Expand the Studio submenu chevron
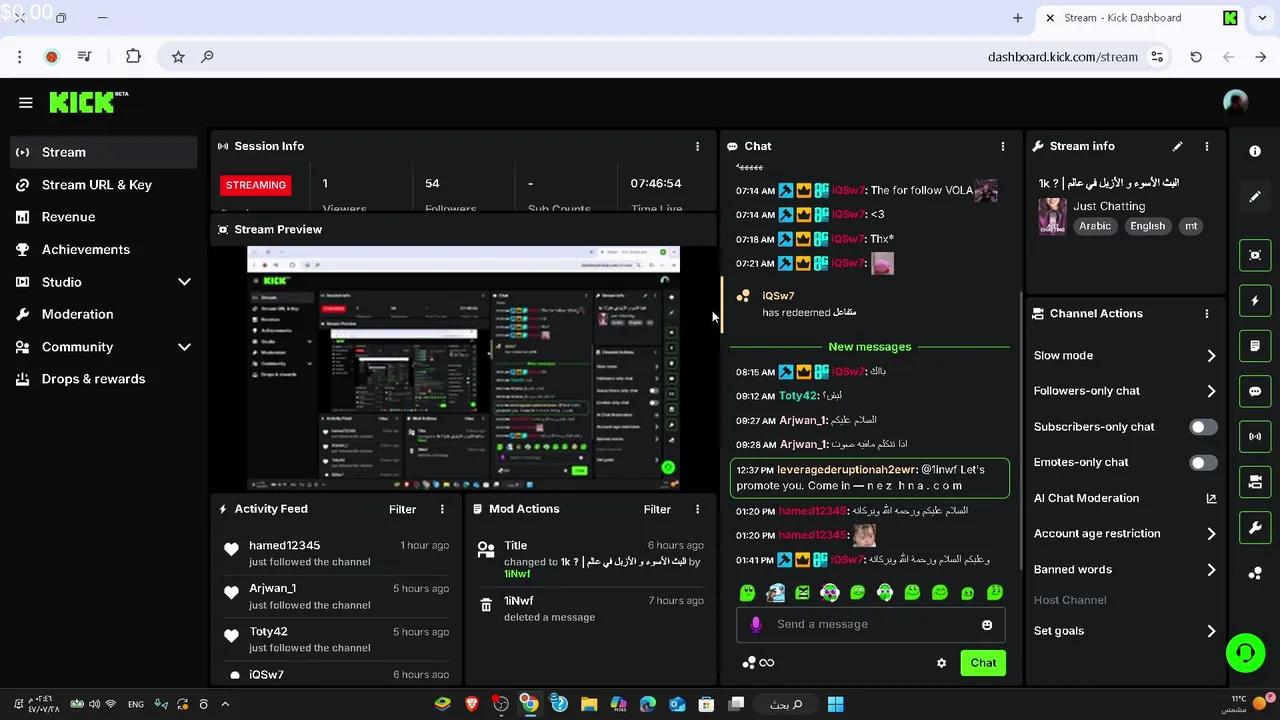The height and width of the screenshot is (720, 1280). click(184, 282)
